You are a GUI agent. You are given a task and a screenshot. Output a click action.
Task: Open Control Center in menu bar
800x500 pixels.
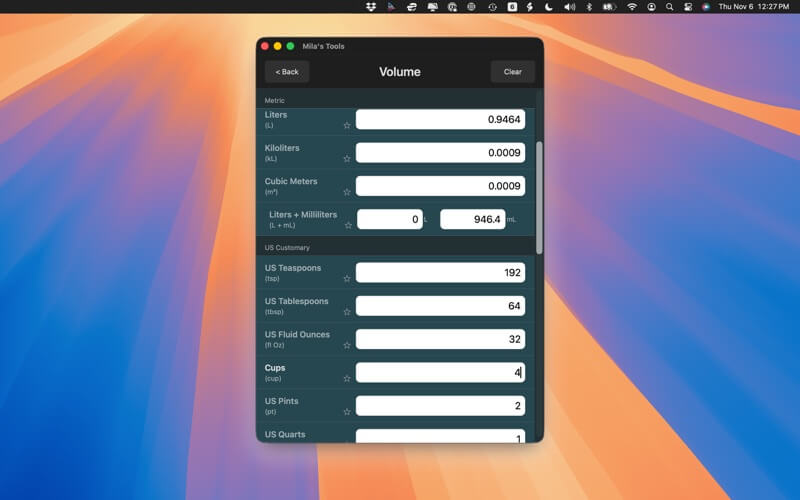click(x=688, y=7)
